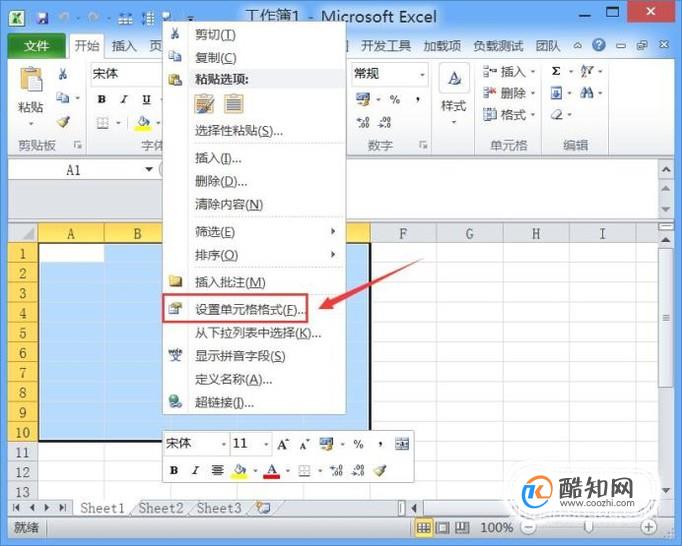
Task: Click fill color bucket in mini toolbar
Action: 239,471
